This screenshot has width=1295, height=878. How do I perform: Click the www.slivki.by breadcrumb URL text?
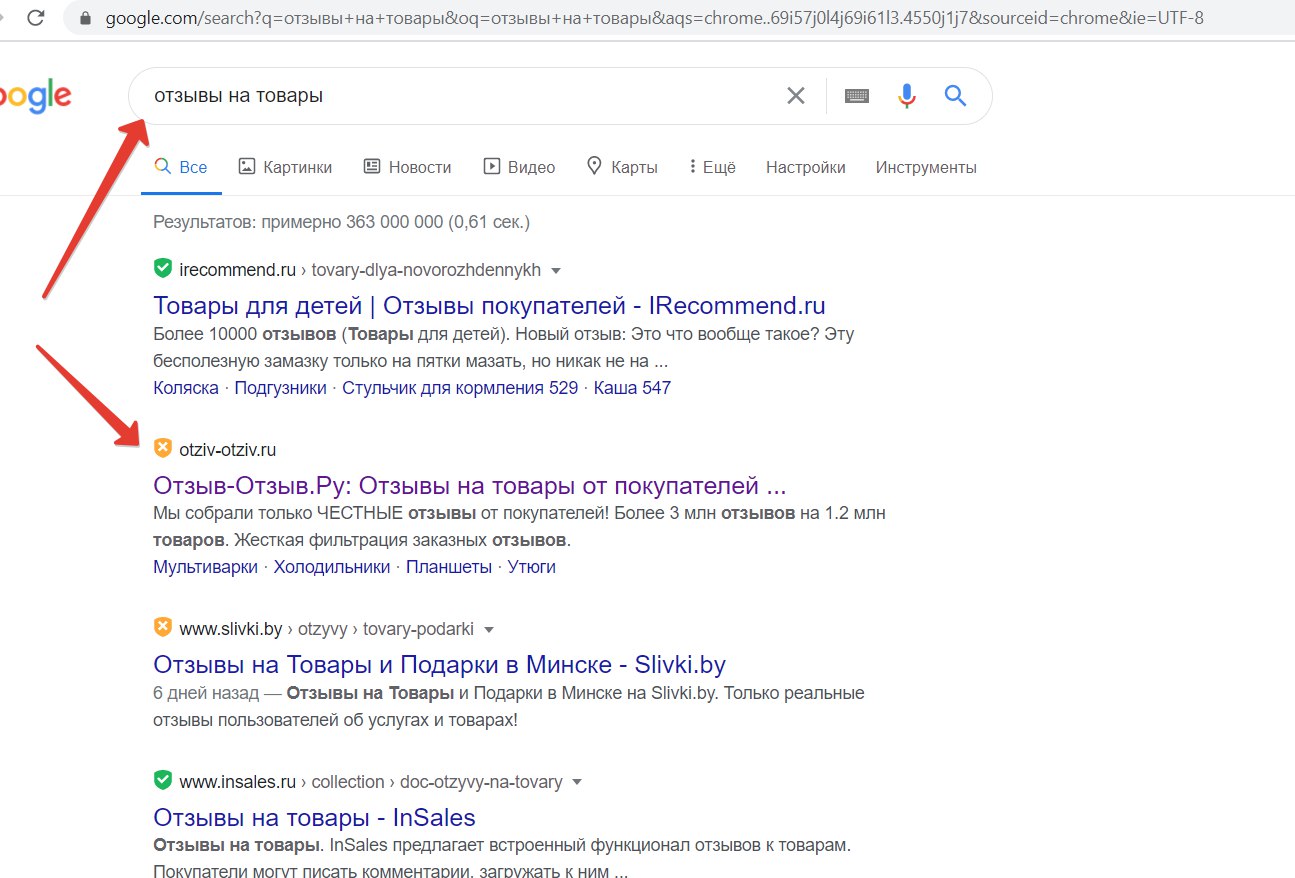(327, 630)
